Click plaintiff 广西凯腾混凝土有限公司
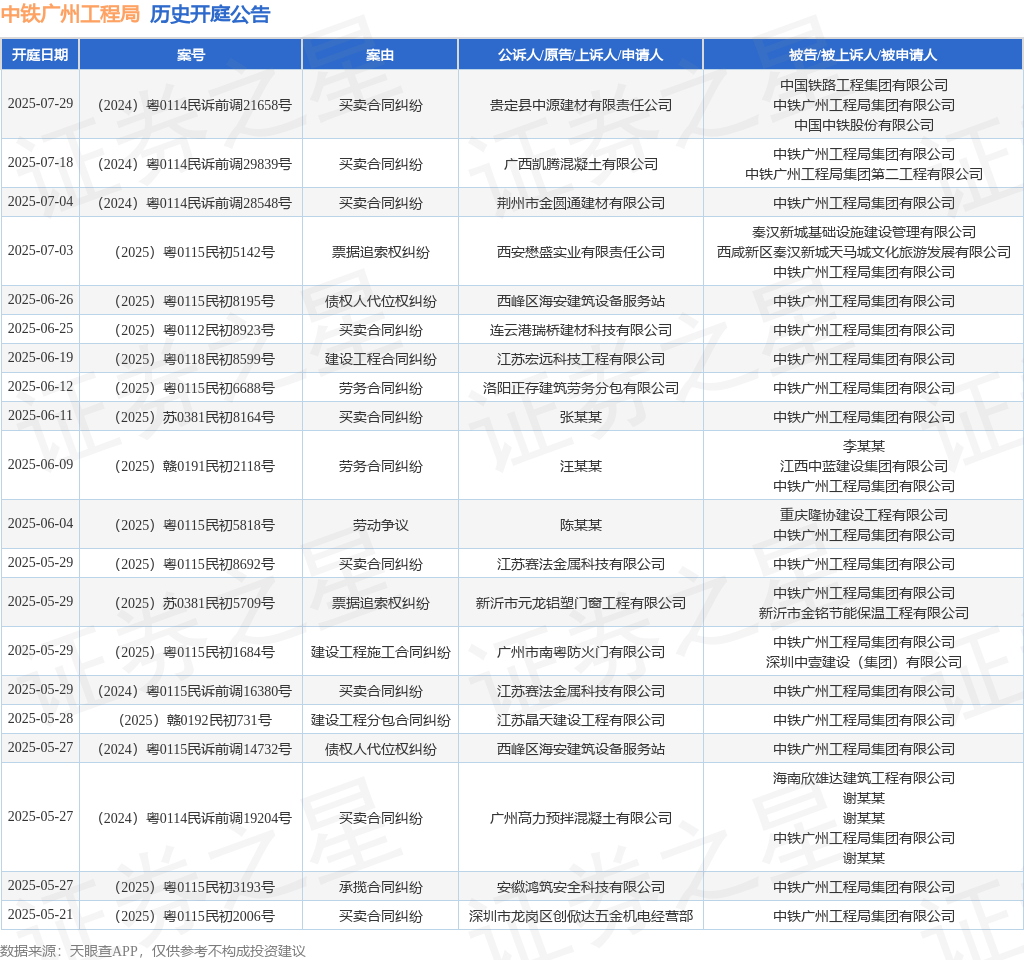The height and width of the screenshot is (960, 1024). pos(581,164)
